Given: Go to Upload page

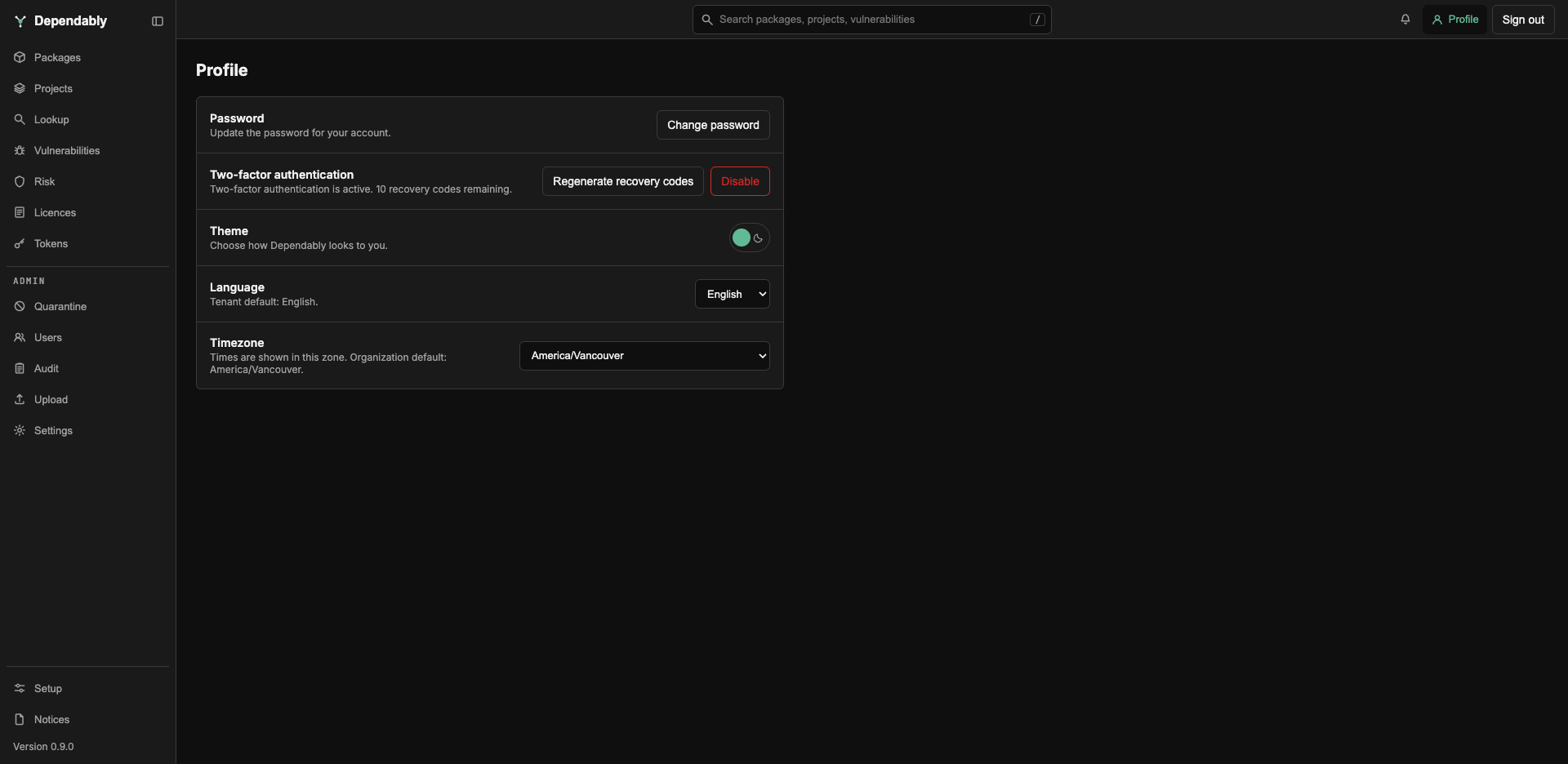Looking at the screenshot, I should [x=87, y=399].
